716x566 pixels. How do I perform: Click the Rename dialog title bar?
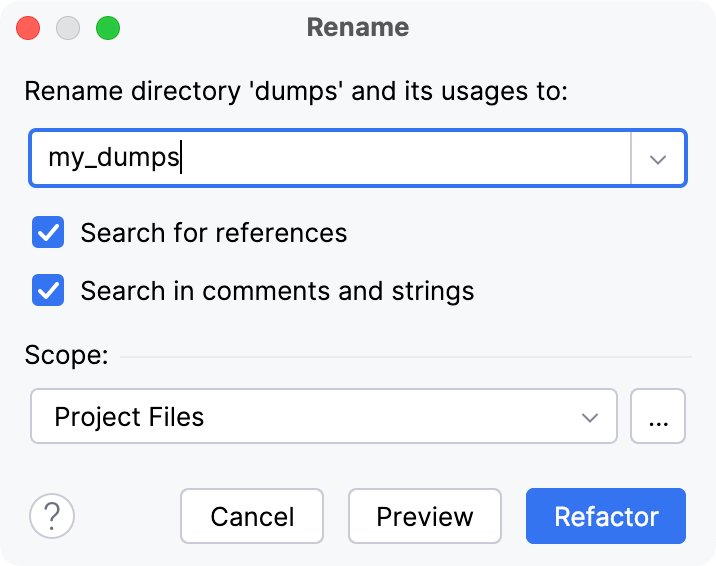[x=358, y=27]
